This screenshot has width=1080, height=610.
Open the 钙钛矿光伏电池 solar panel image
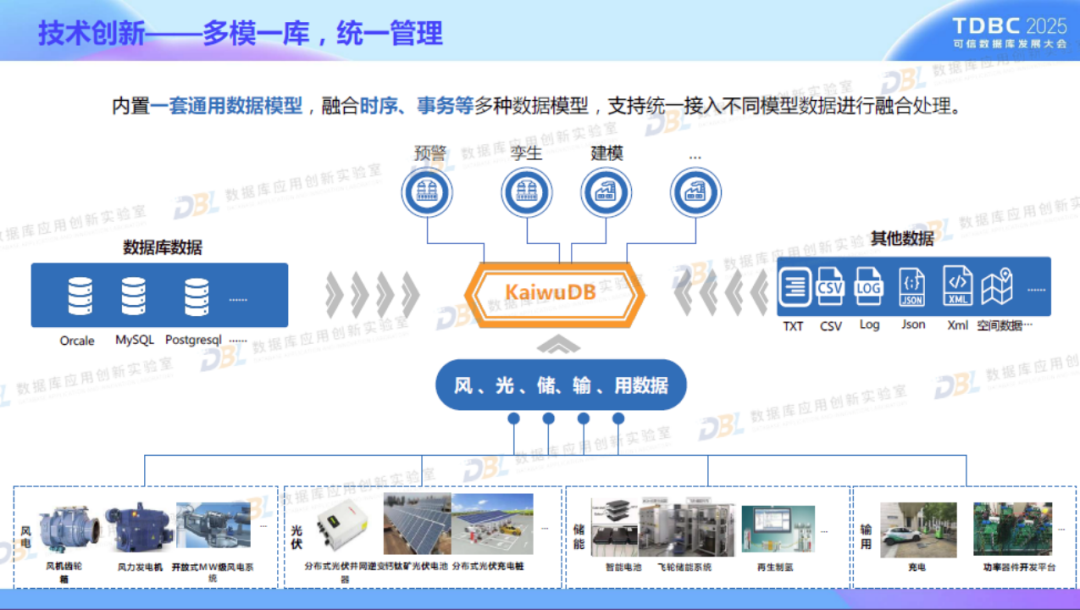coord(417,524)
